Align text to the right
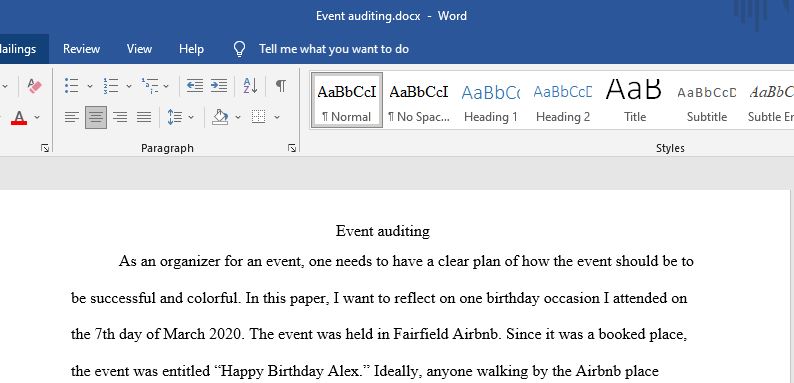 [x=120, y=118]
